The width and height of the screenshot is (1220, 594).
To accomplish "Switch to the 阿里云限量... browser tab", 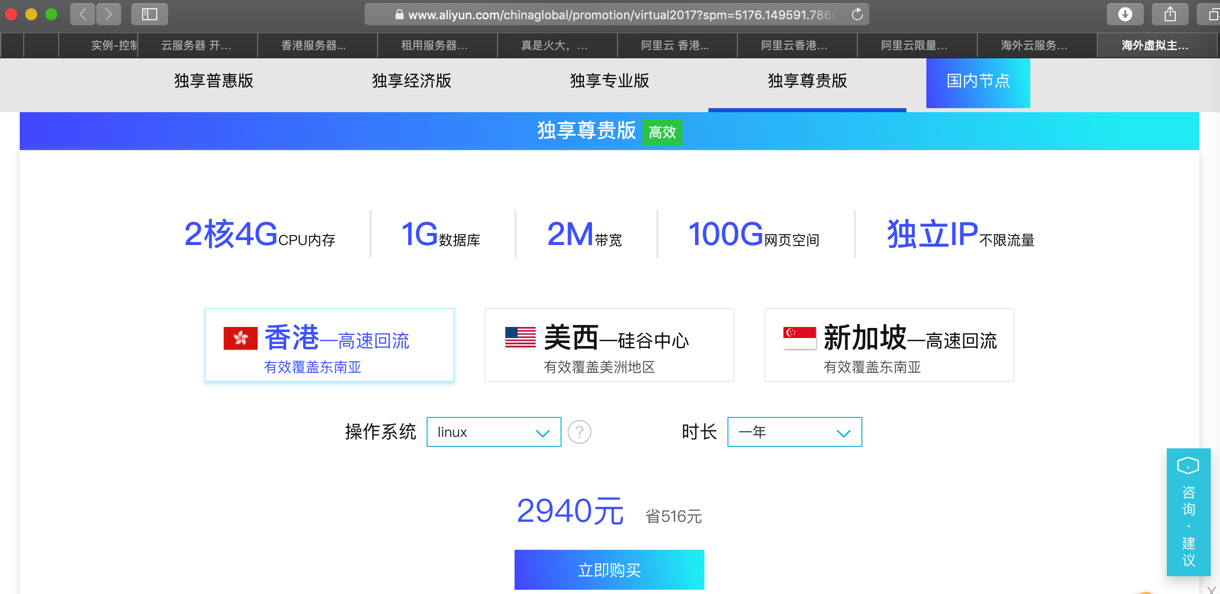I will tap(917, 45).
